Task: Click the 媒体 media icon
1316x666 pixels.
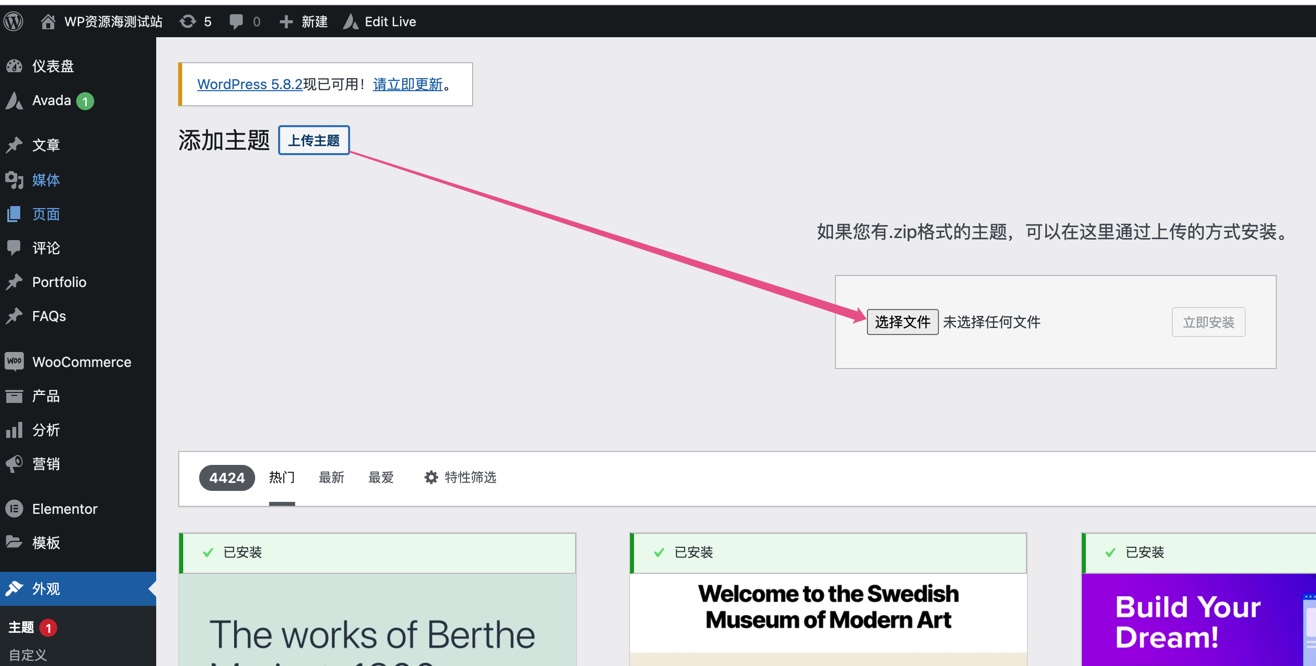Action: coord(14,180)
